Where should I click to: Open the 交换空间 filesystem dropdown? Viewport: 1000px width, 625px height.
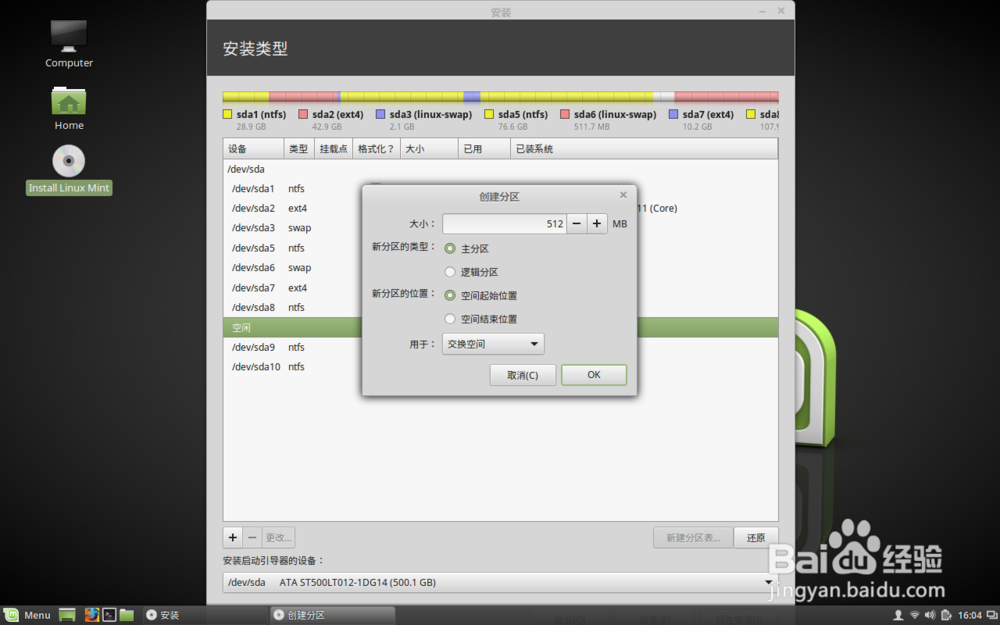coord(492,343)
